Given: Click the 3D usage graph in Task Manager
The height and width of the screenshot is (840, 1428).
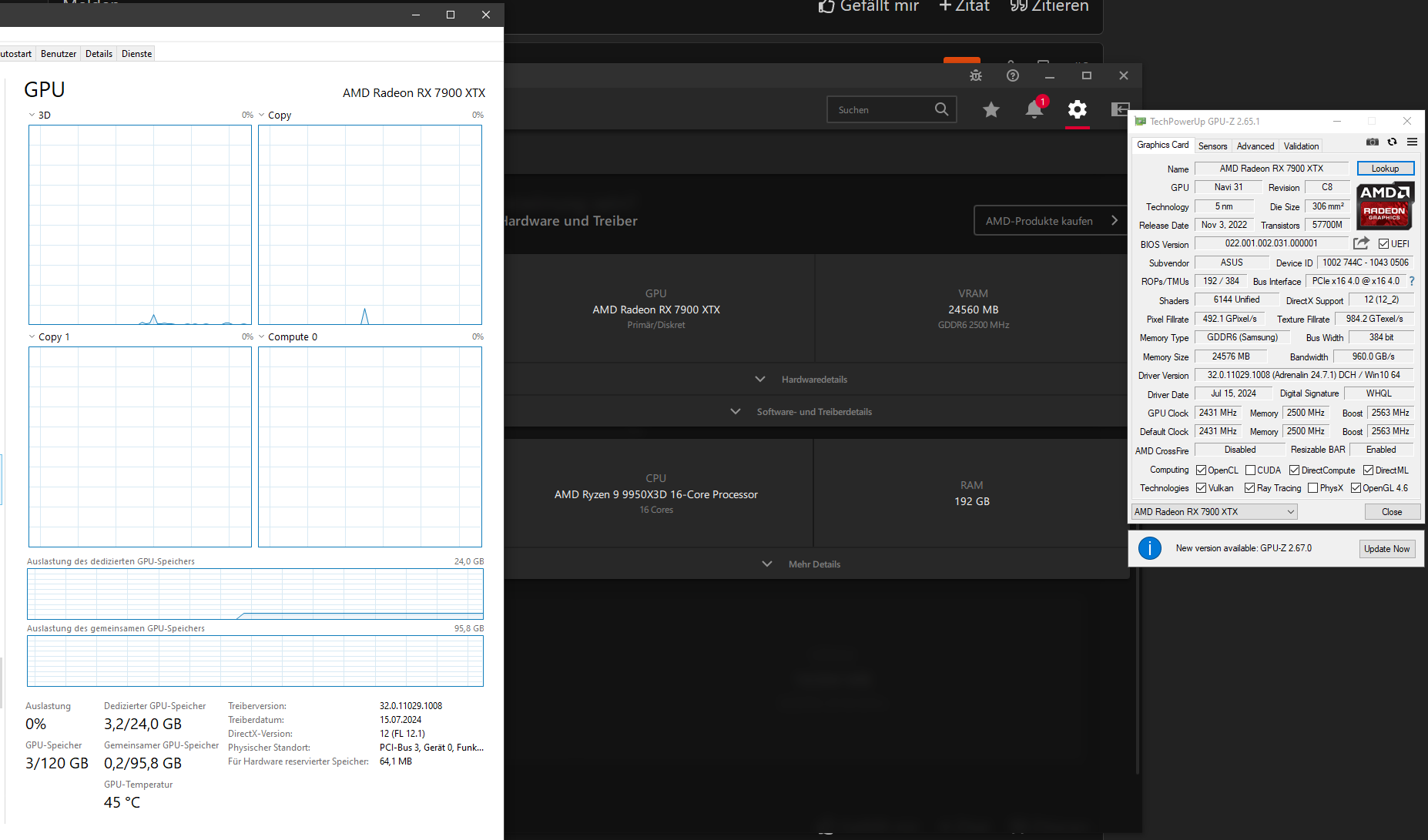Looking at the screenshot, I should point(140,225).
